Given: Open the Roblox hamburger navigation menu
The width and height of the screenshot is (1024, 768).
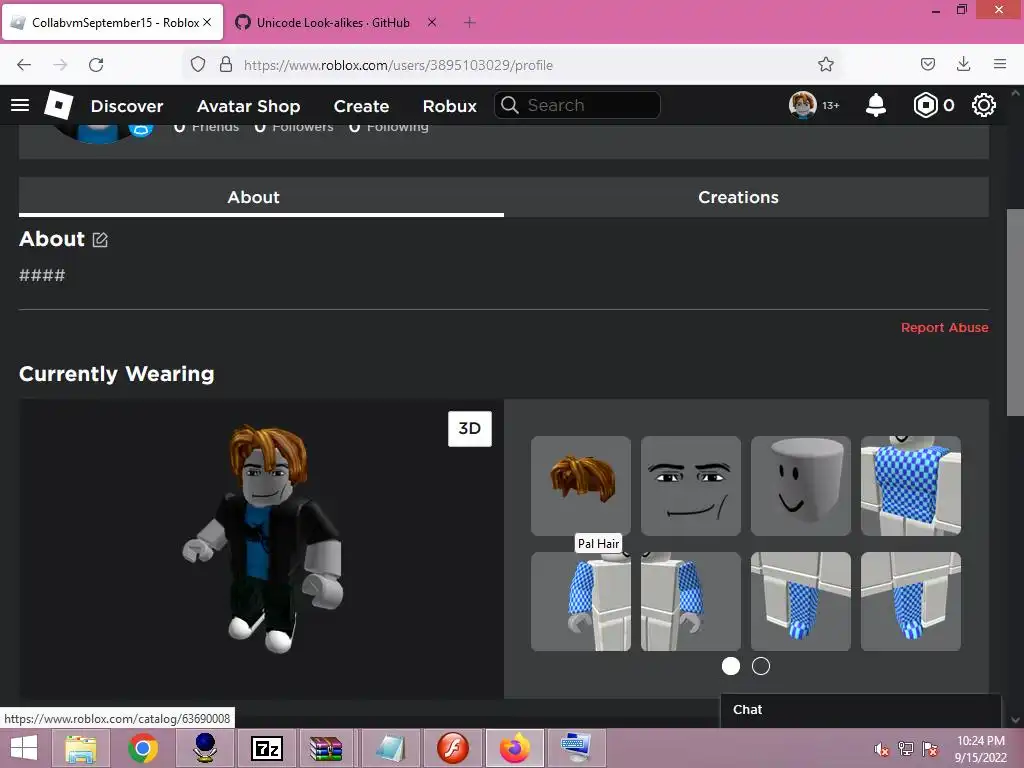Looking at the screenshot, I should pyautogui.click(x=20, y=105).
